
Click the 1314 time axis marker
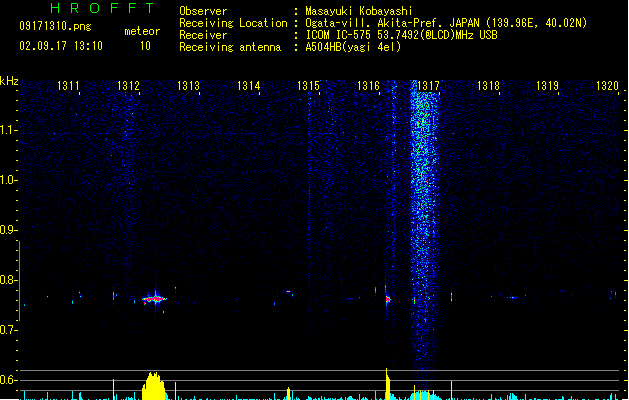click(248, 86)
